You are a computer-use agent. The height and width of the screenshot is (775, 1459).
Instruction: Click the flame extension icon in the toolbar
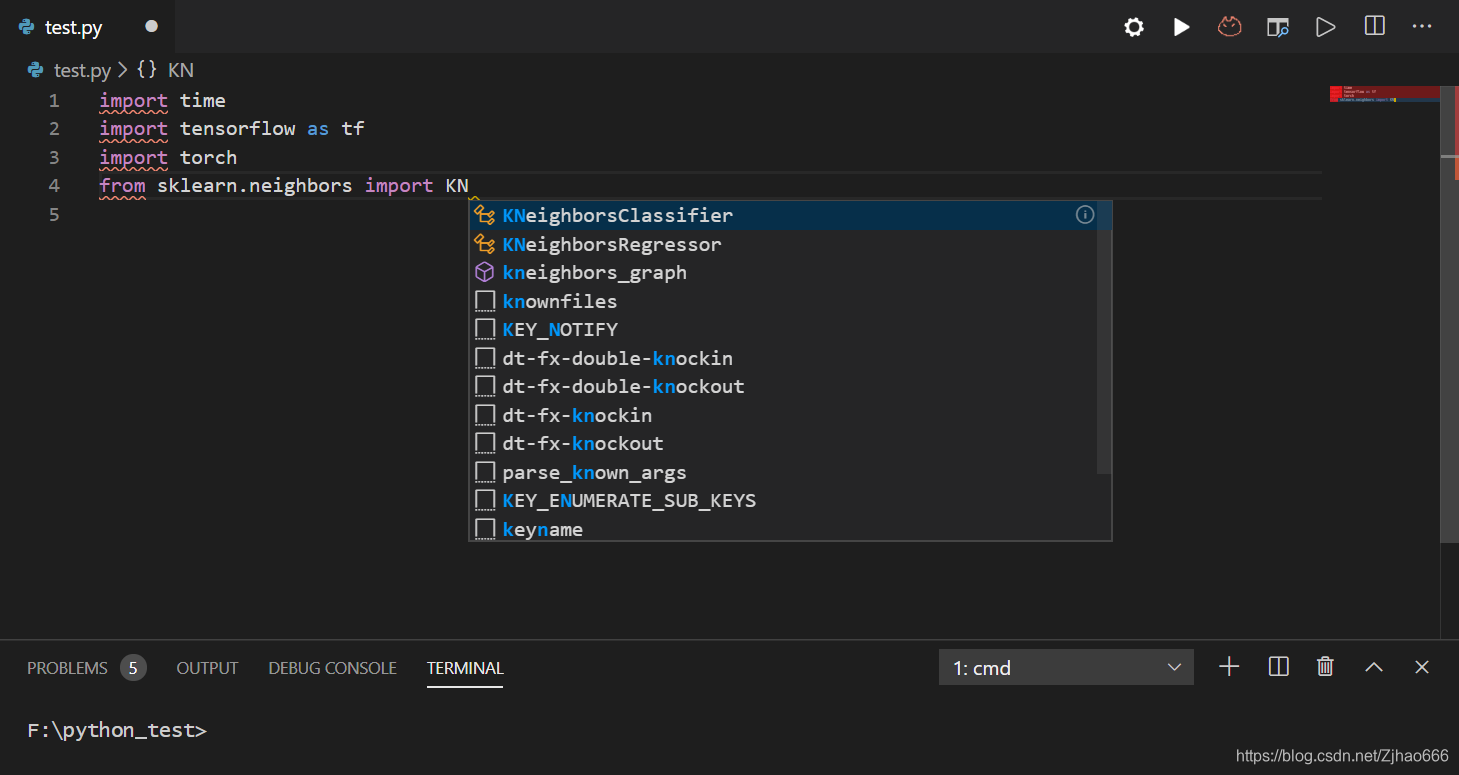point(1229,26)
